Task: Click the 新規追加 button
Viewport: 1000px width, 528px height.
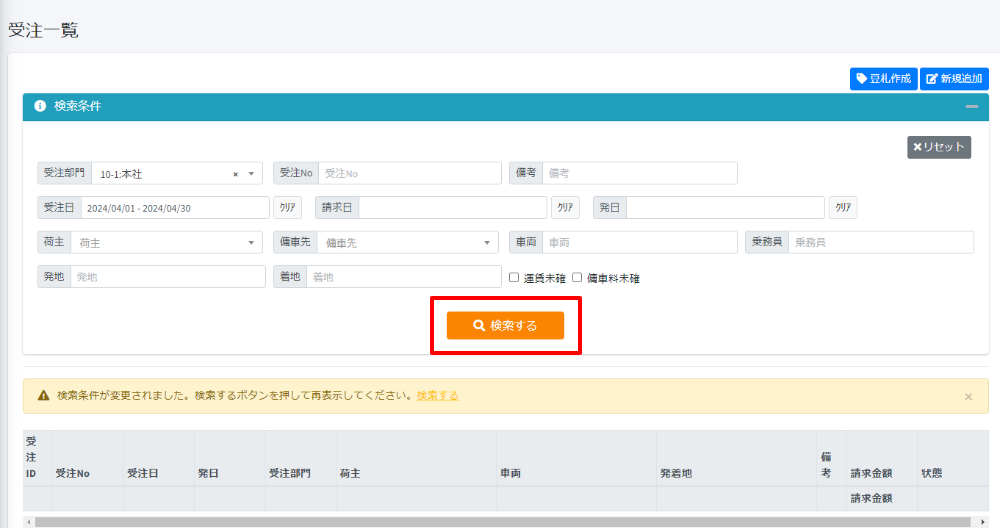Action: click(x=953, y=79)
